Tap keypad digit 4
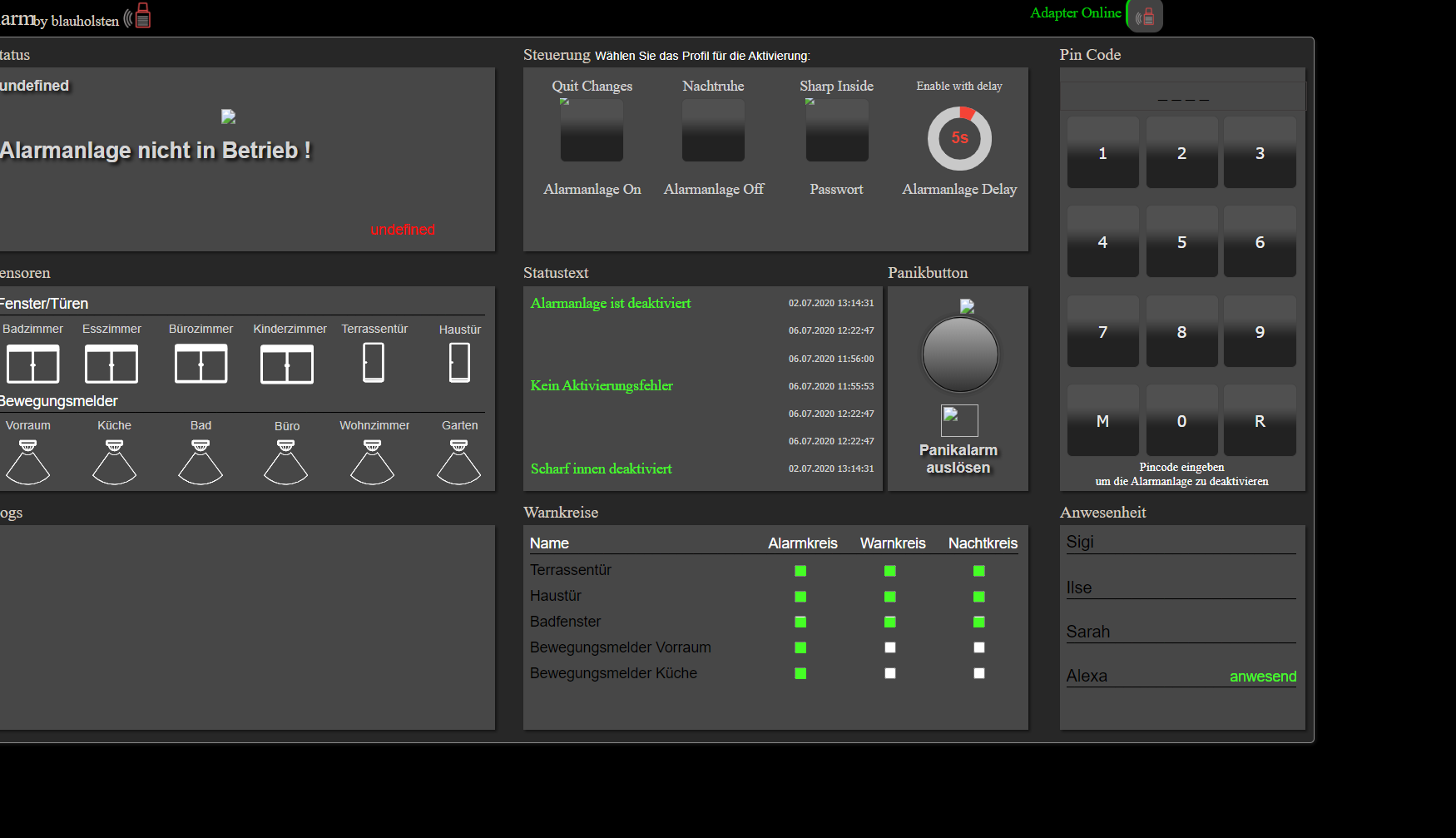This screenshot has width=1456, height=838. [1103, 241]
